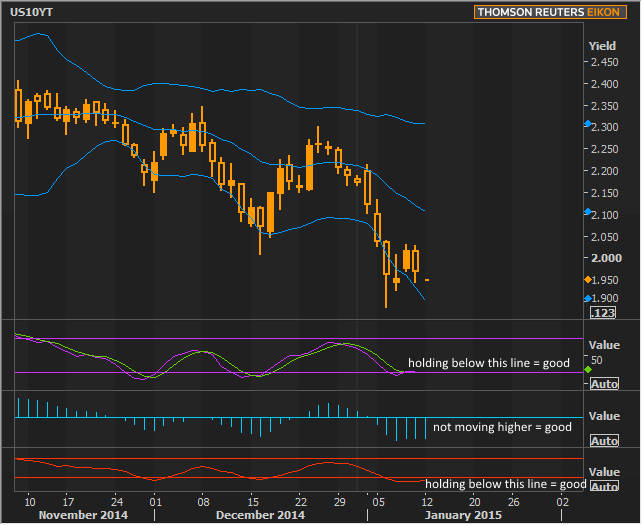Click the 'not moving higher = good' annotation
This screenshot has width=643, height=526.
502,427
